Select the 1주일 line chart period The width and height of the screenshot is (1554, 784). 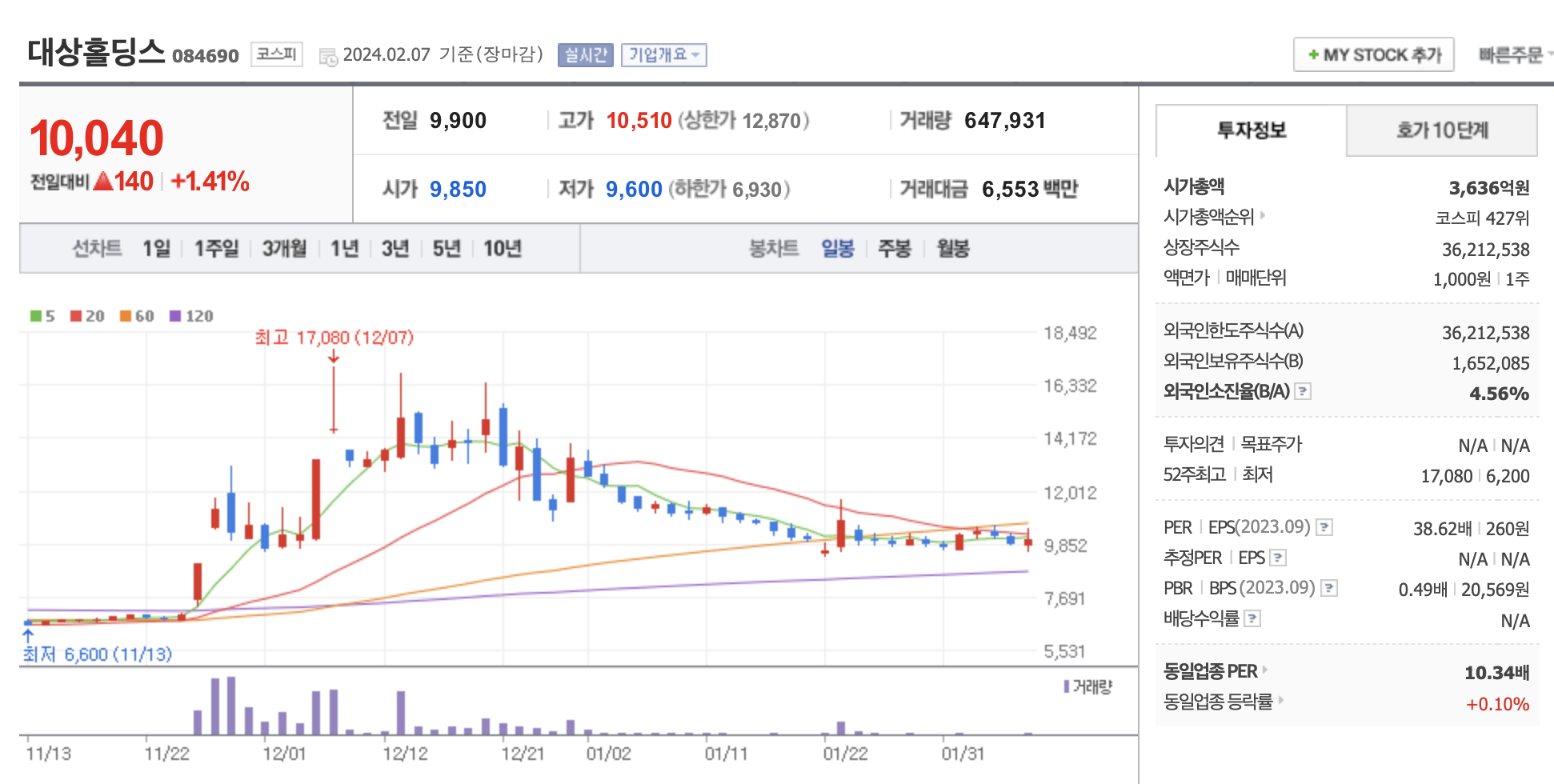[x=217, y=249]
